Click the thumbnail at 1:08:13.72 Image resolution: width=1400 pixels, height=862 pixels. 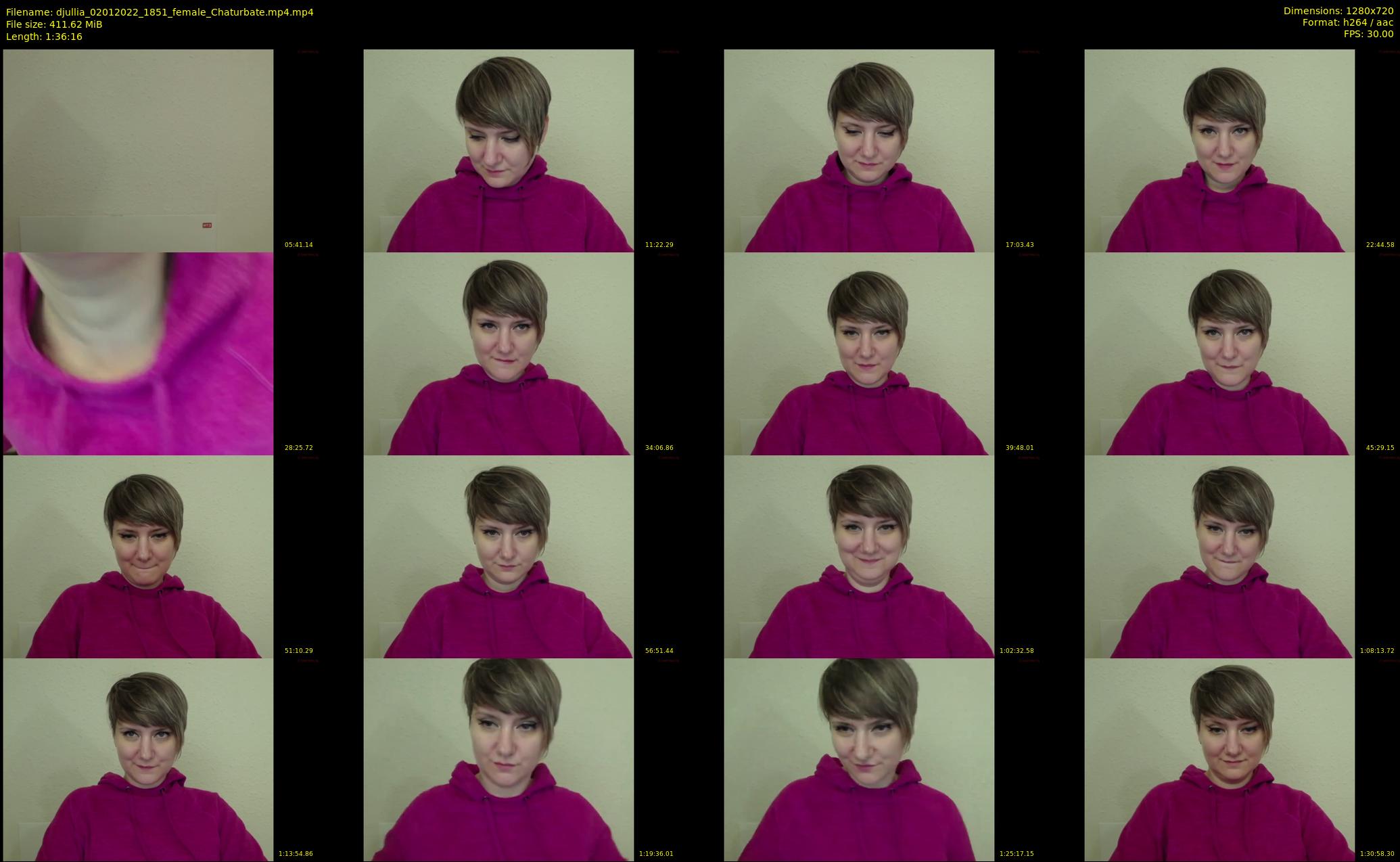[x=1219, y=556]
